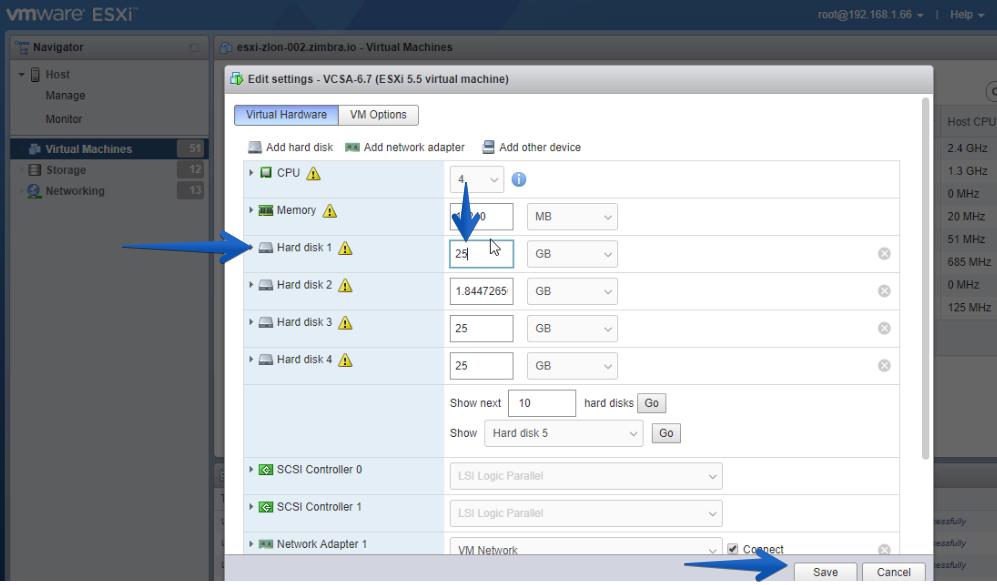Click the Networking globe icon in Navigator
This screenshot has height=585, width=997.
click(34, 191)
